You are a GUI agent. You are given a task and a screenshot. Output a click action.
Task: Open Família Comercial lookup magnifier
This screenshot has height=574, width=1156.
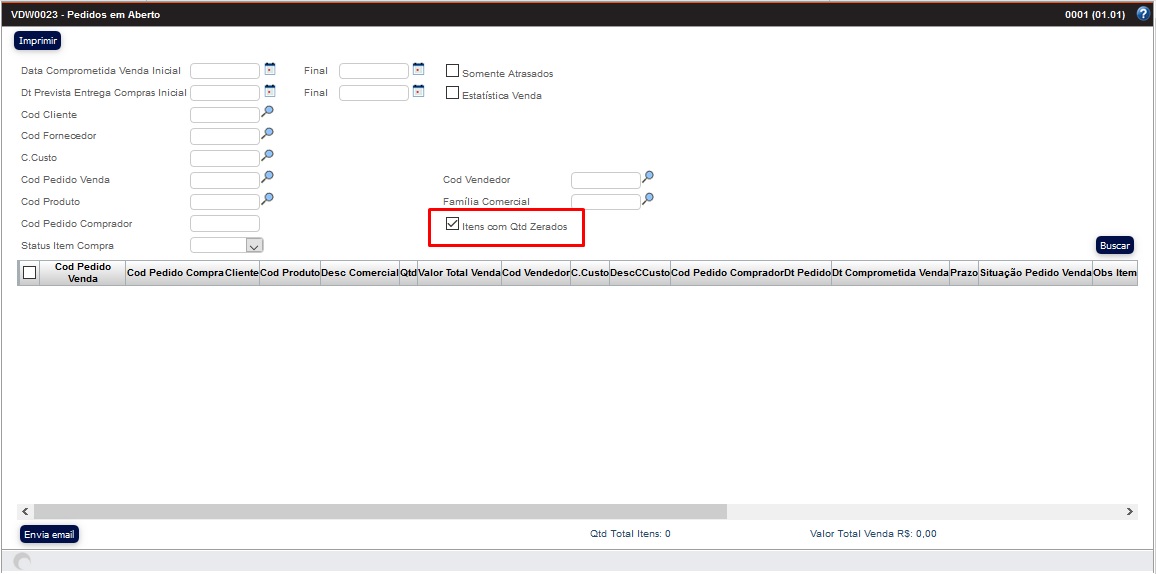(x=648, y=200)
